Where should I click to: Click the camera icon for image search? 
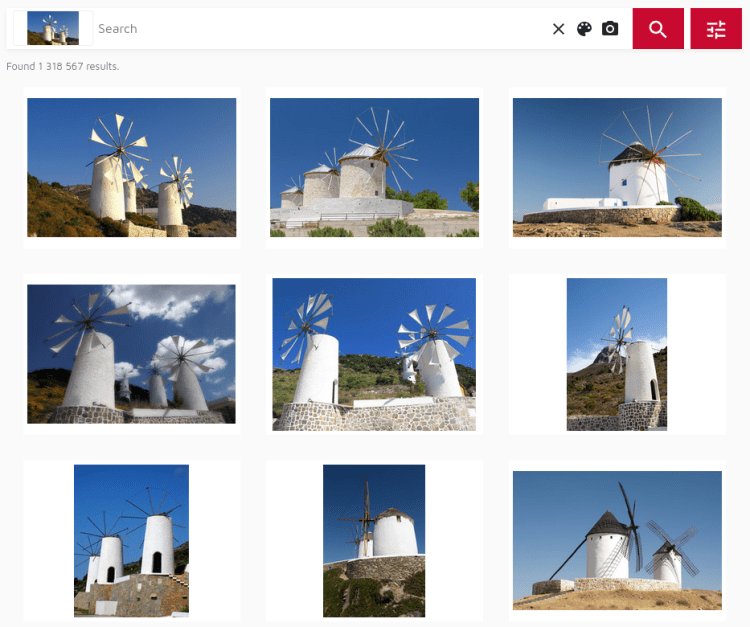pyautogui.click(x=610, y=29)
